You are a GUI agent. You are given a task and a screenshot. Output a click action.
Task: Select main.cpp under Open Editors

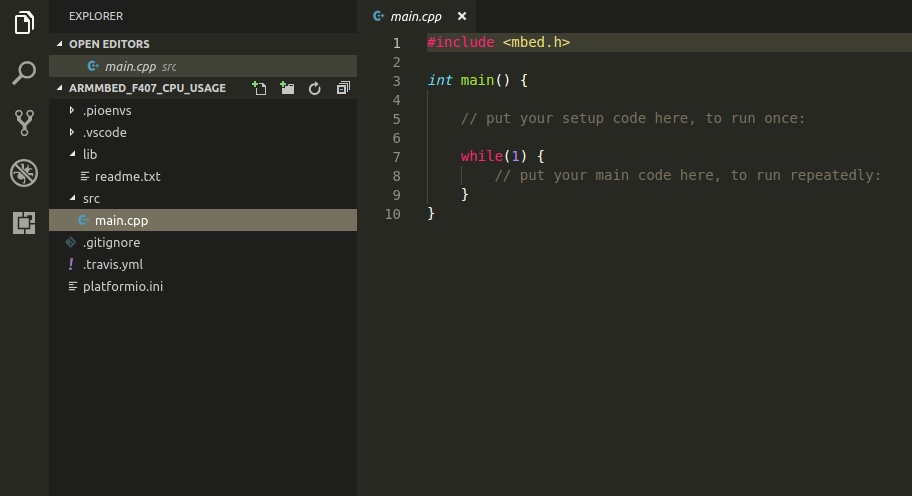tap(203, 66)
